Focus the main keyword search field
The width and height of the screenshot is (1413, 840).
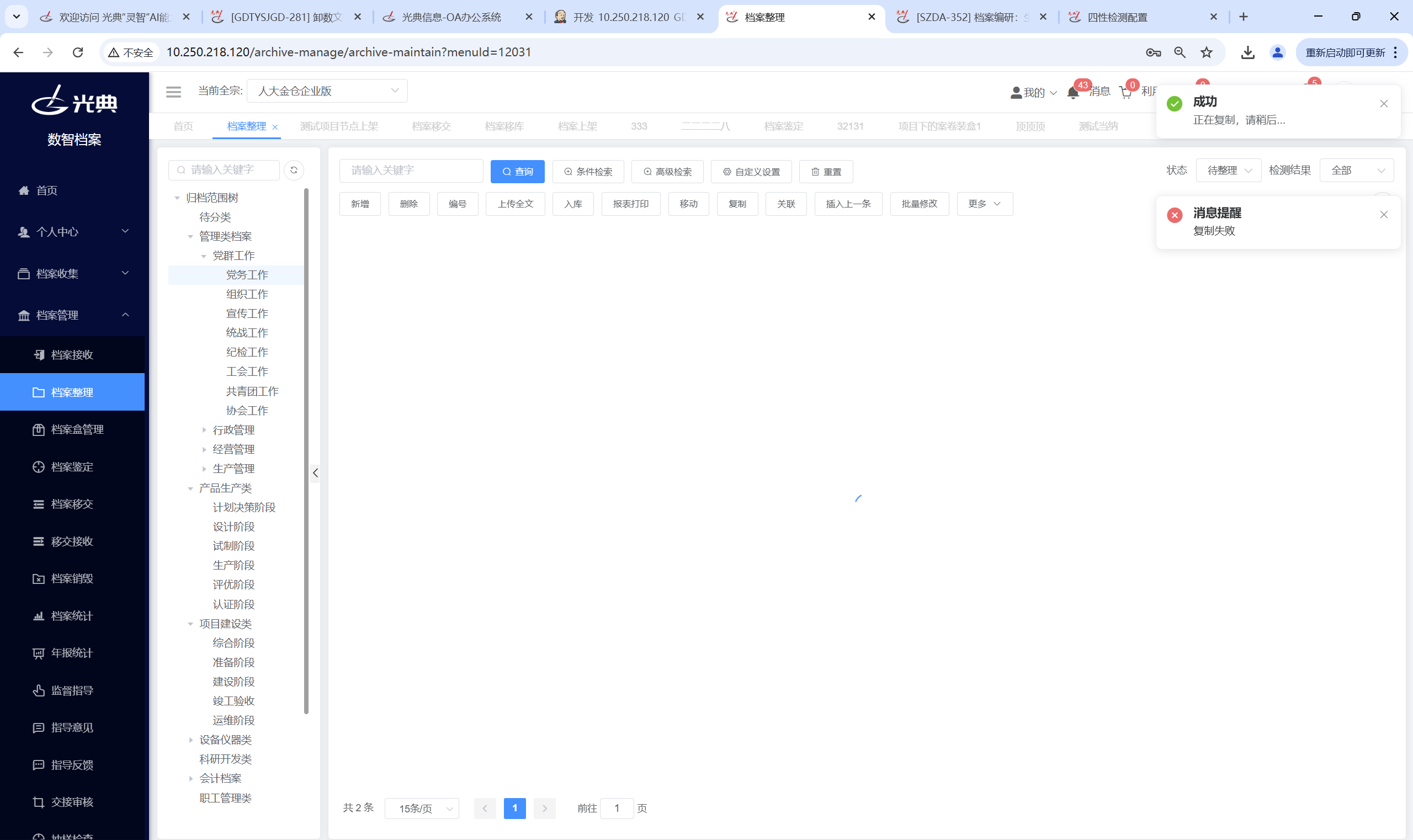[x=411, y=171]
